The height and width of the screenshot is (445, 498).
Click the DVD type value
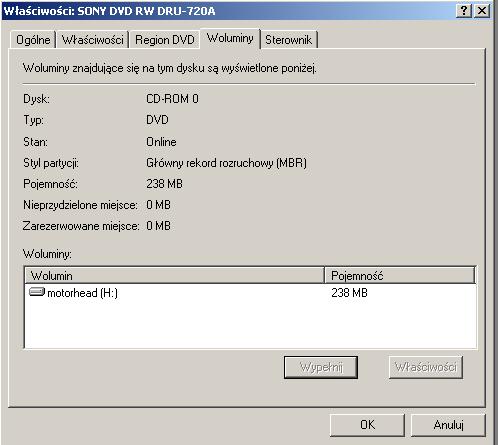[157, 120]
